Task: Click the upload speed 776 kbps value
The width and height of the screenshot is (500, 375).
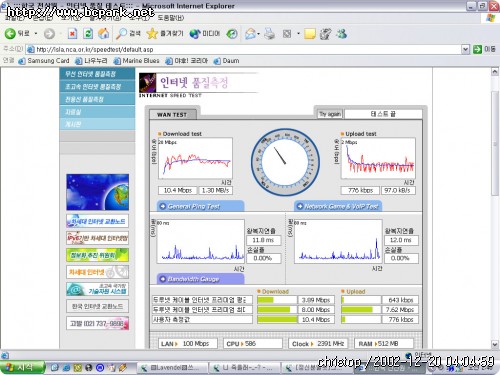Action: tap(360, 190)
